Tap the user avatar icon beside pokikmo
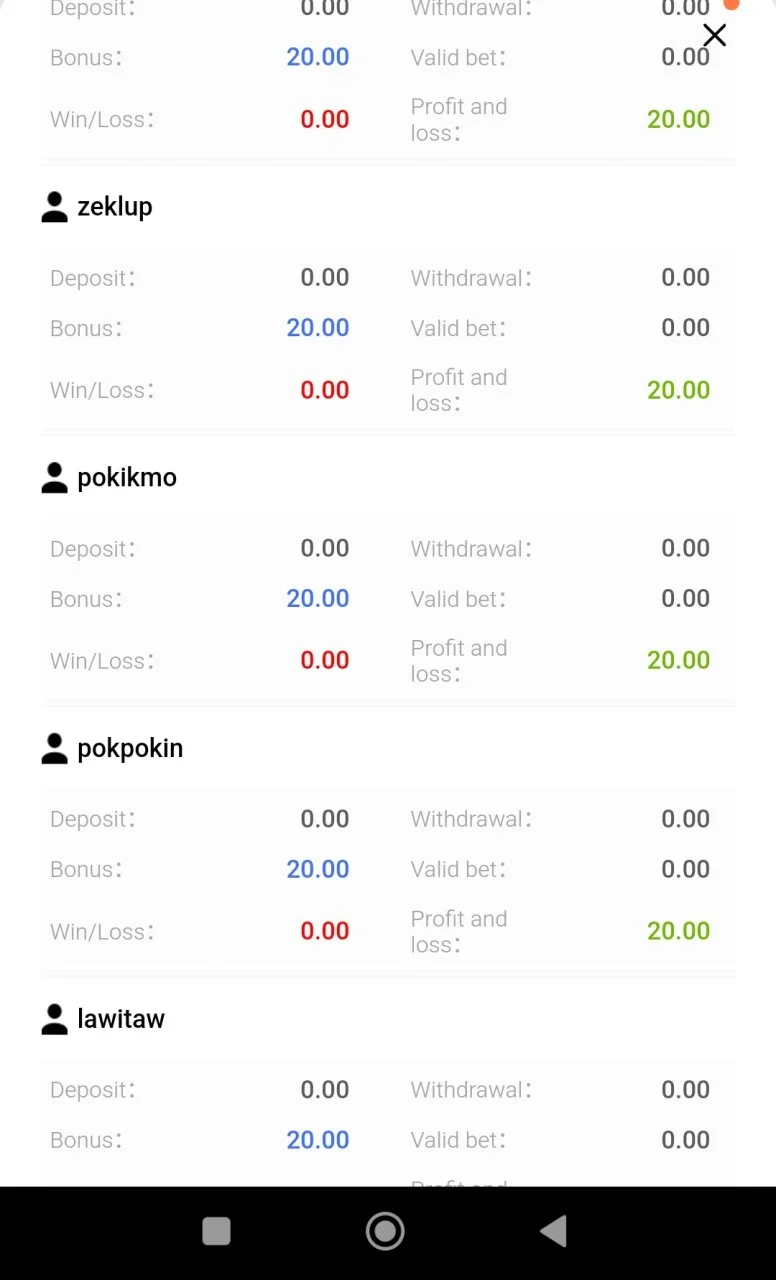Viewport: 776px width, 1280px height. (x=54, y=478)
